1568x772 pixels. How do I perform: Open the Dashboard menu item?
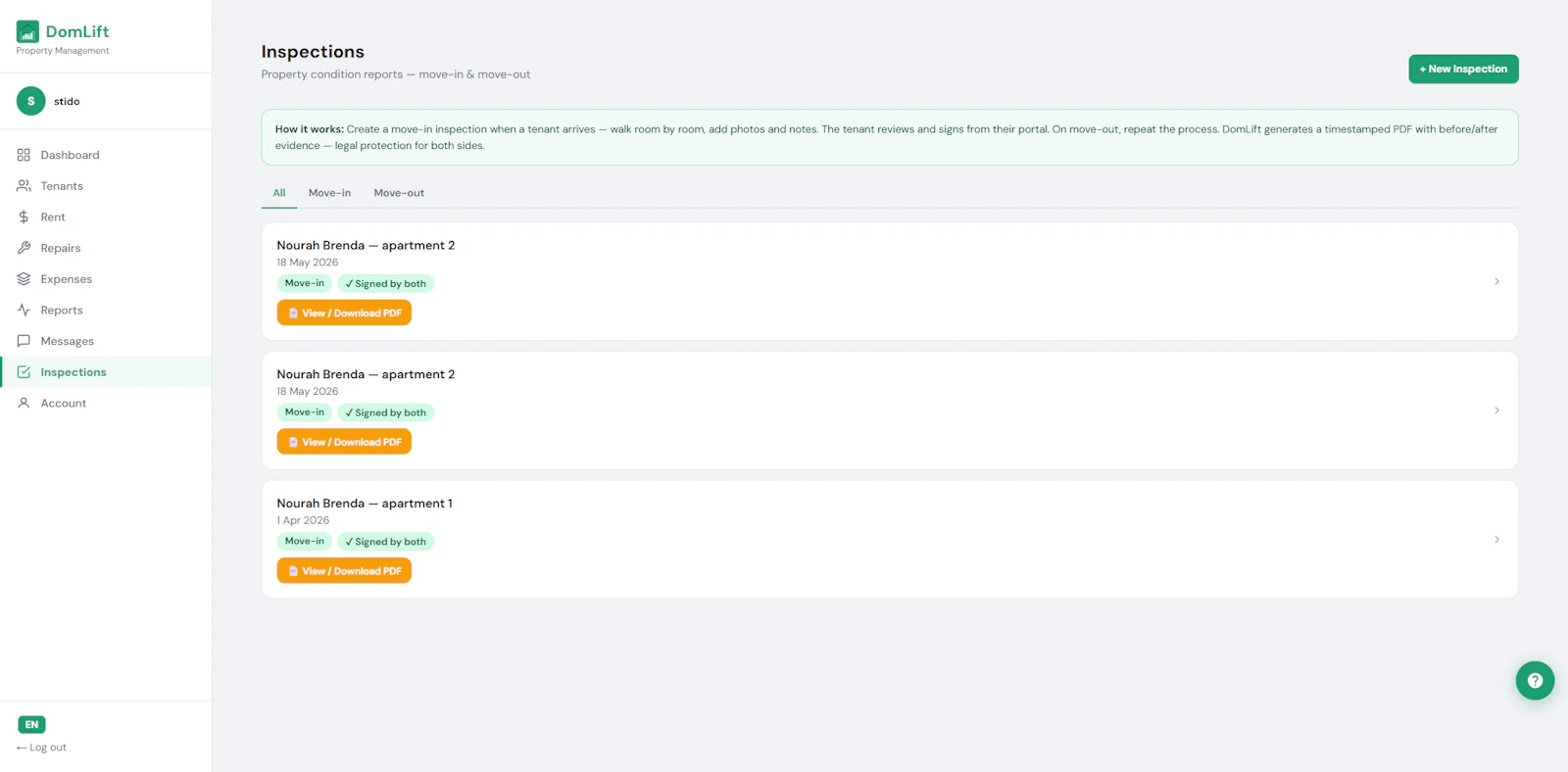point(106,155)
